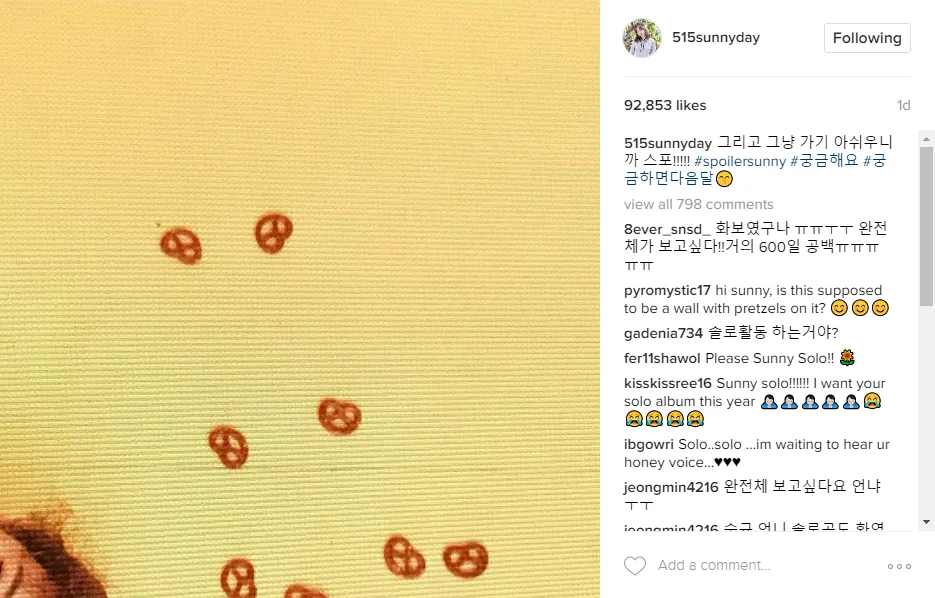Visit commenter gadenia734 profile
935x598 pixels.
[663, 333]
